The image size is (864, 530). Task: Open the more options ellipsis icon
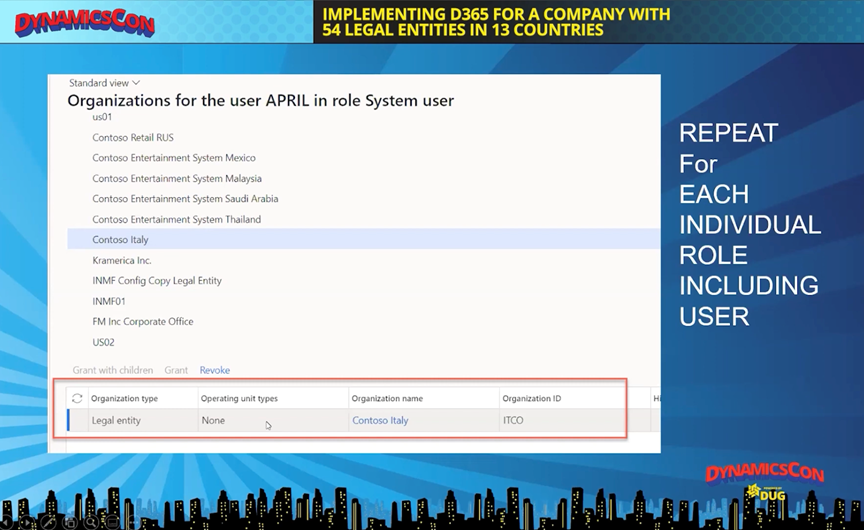tap(133, 522)
